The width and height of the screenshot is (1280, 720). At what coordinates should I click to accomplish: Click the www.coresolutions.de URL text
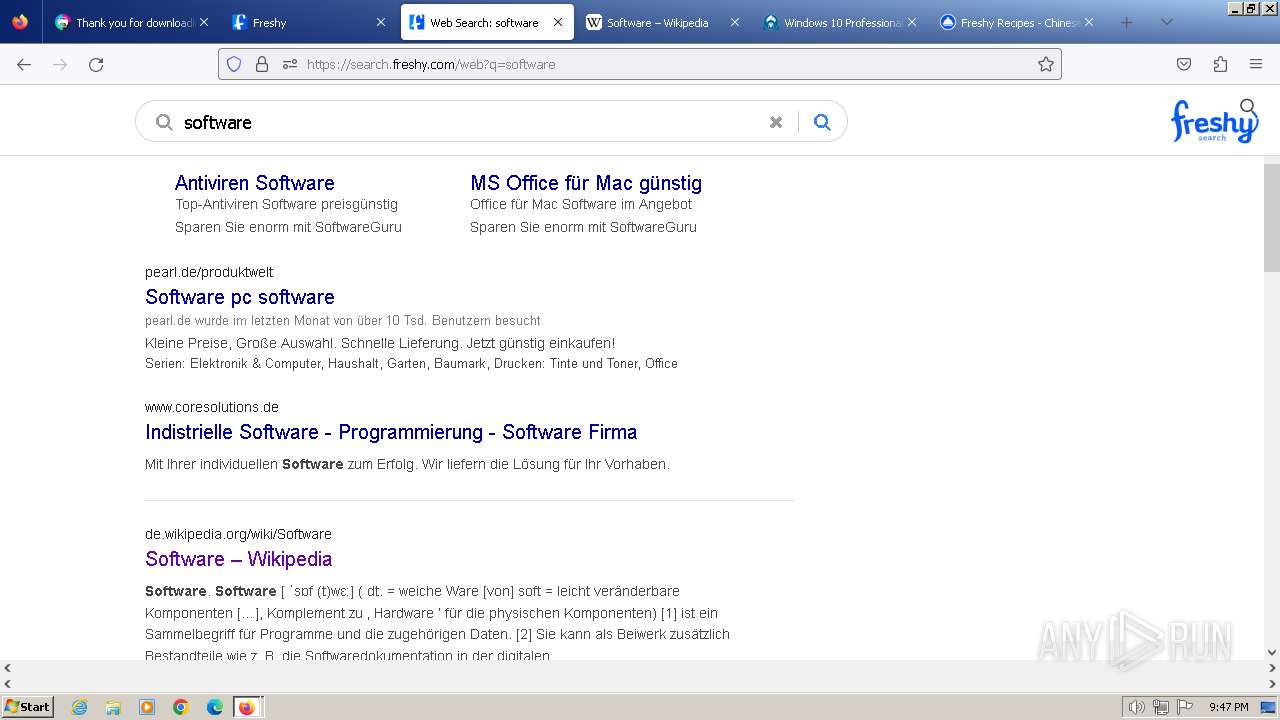212,407
